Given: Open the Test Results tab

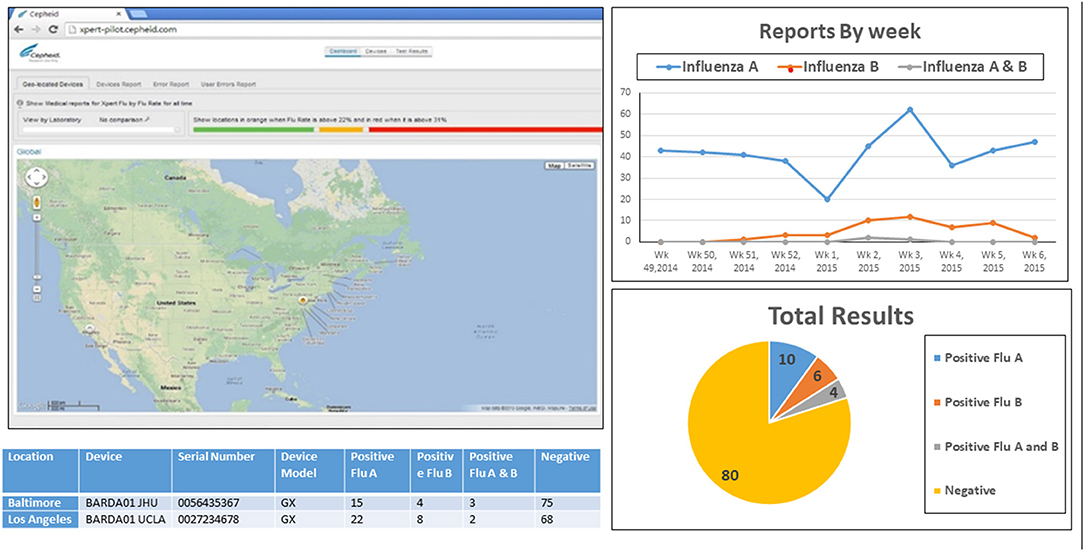Looking at the screenshot, I should tap(412, 51).
